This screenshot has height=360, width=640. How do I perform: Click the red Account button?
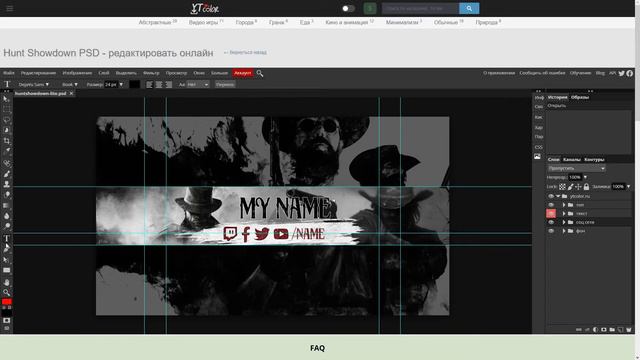pos(242,73)
